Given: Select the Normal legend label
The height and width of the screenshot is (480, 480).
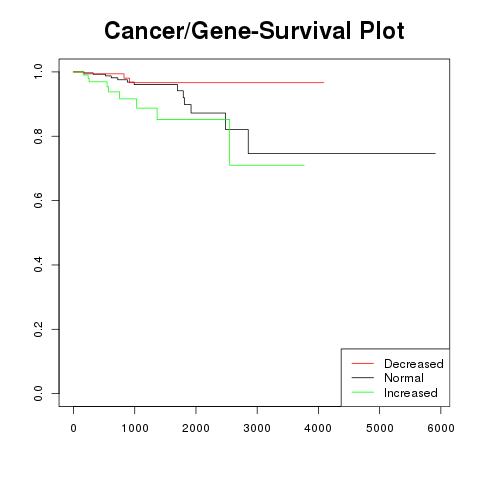Looking at the screenshot, I should (x=404, y=378).
